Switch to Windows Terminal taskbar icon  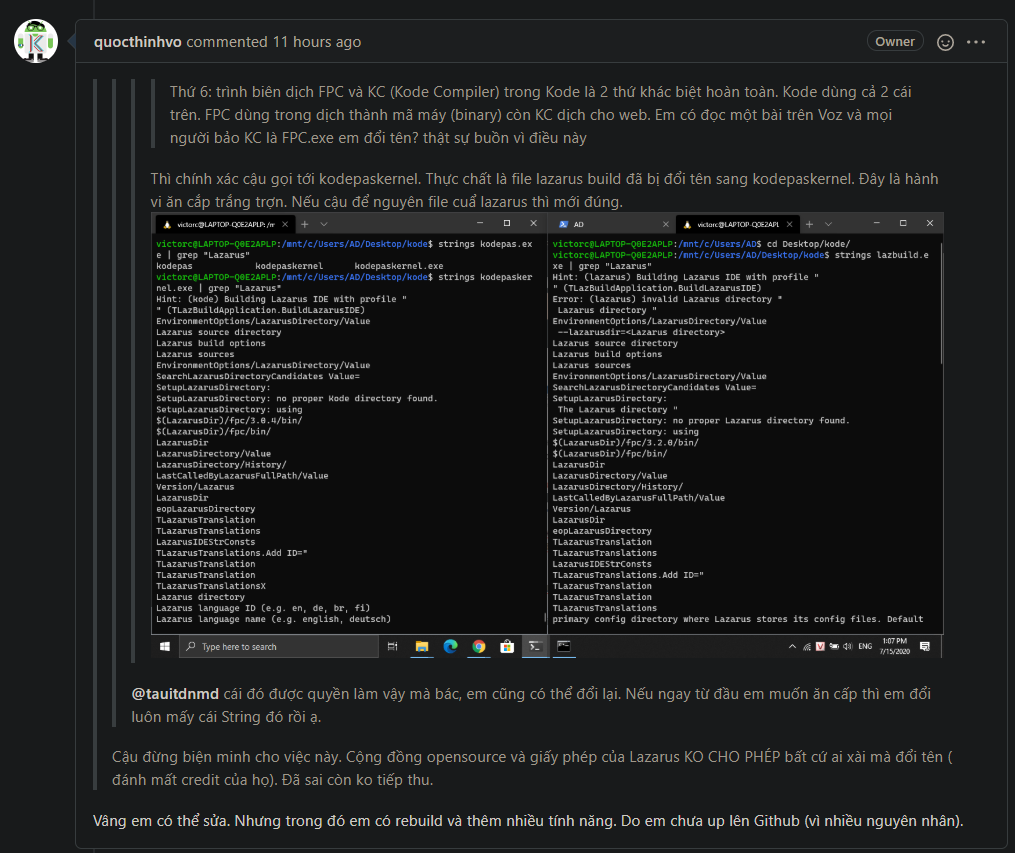[x=535, y=647]
